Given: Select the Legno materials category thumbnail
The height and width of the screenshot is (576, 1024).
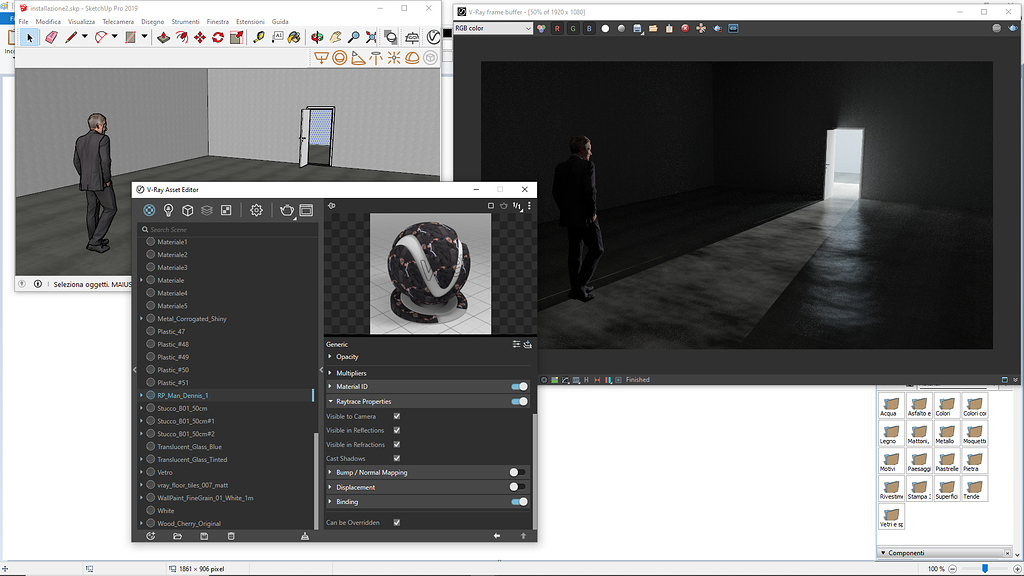Looking at the screenshot, I should (891, 435).
